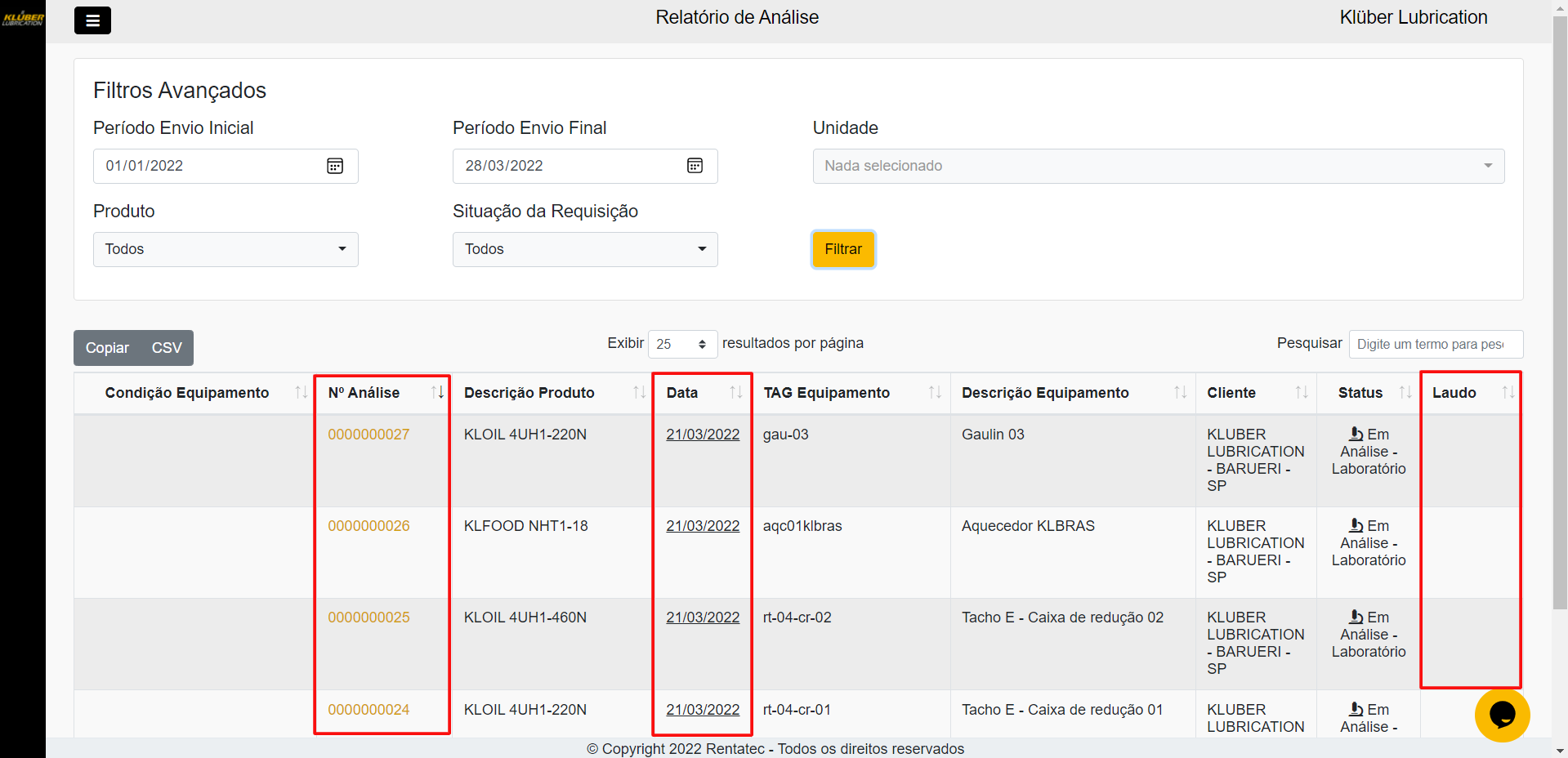This screenshot has height=758, width=1568.
Task: Open Situação da Requisição dropdown
Action: (x=585, y=249)
